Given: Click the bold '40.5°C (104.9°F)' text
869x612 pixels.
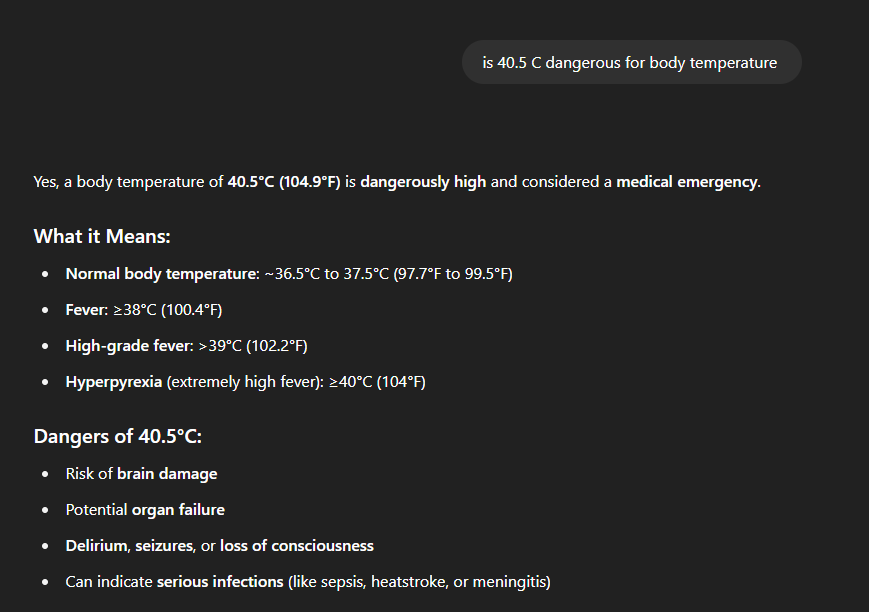Looking at the screenshot, I should pos(284,182).
